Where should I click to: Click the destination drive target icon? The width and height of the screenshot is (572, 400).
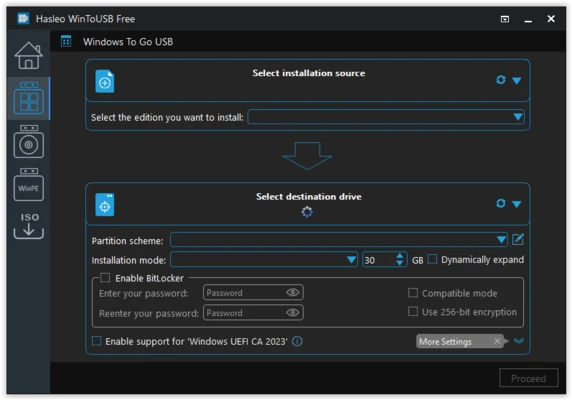click(x=105, y=205)
